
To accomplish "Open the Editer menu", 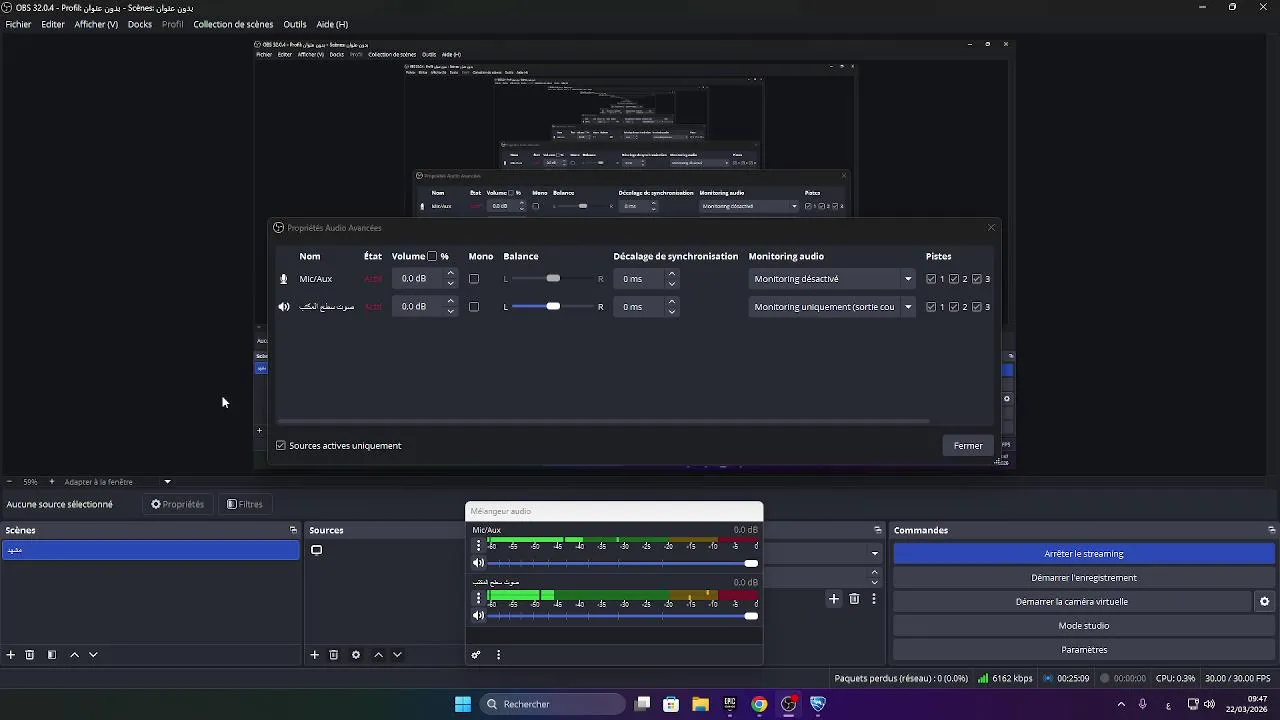I will pos(53,24).
